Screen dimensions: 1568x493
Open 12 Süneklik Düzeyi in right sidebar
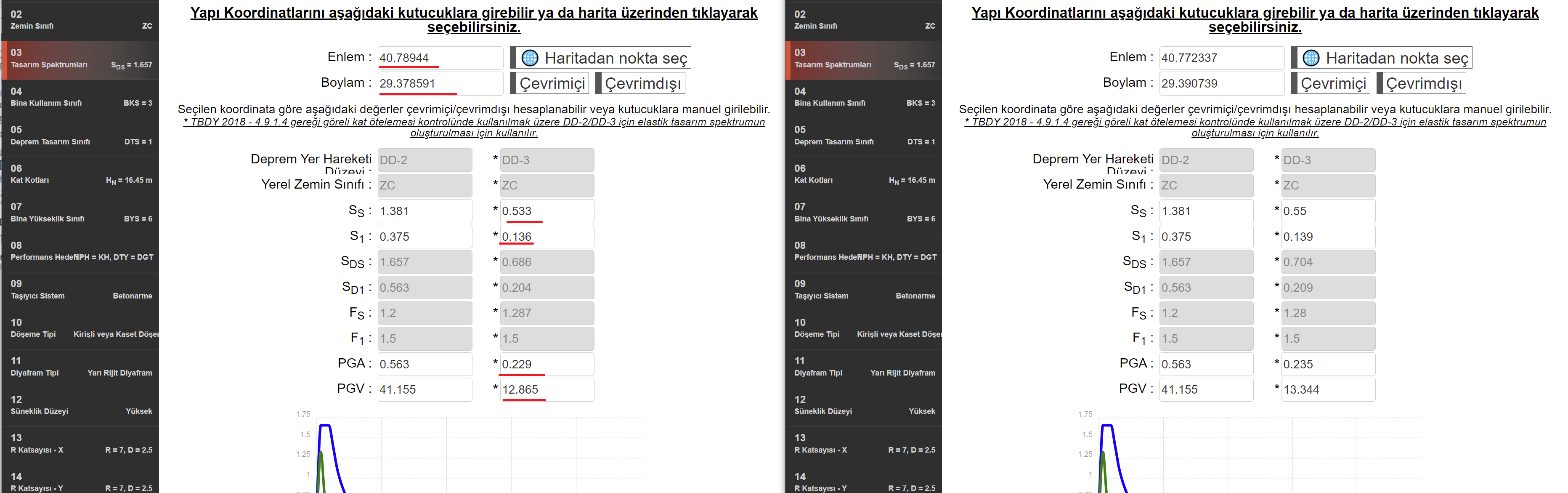[x=864, y=407]
